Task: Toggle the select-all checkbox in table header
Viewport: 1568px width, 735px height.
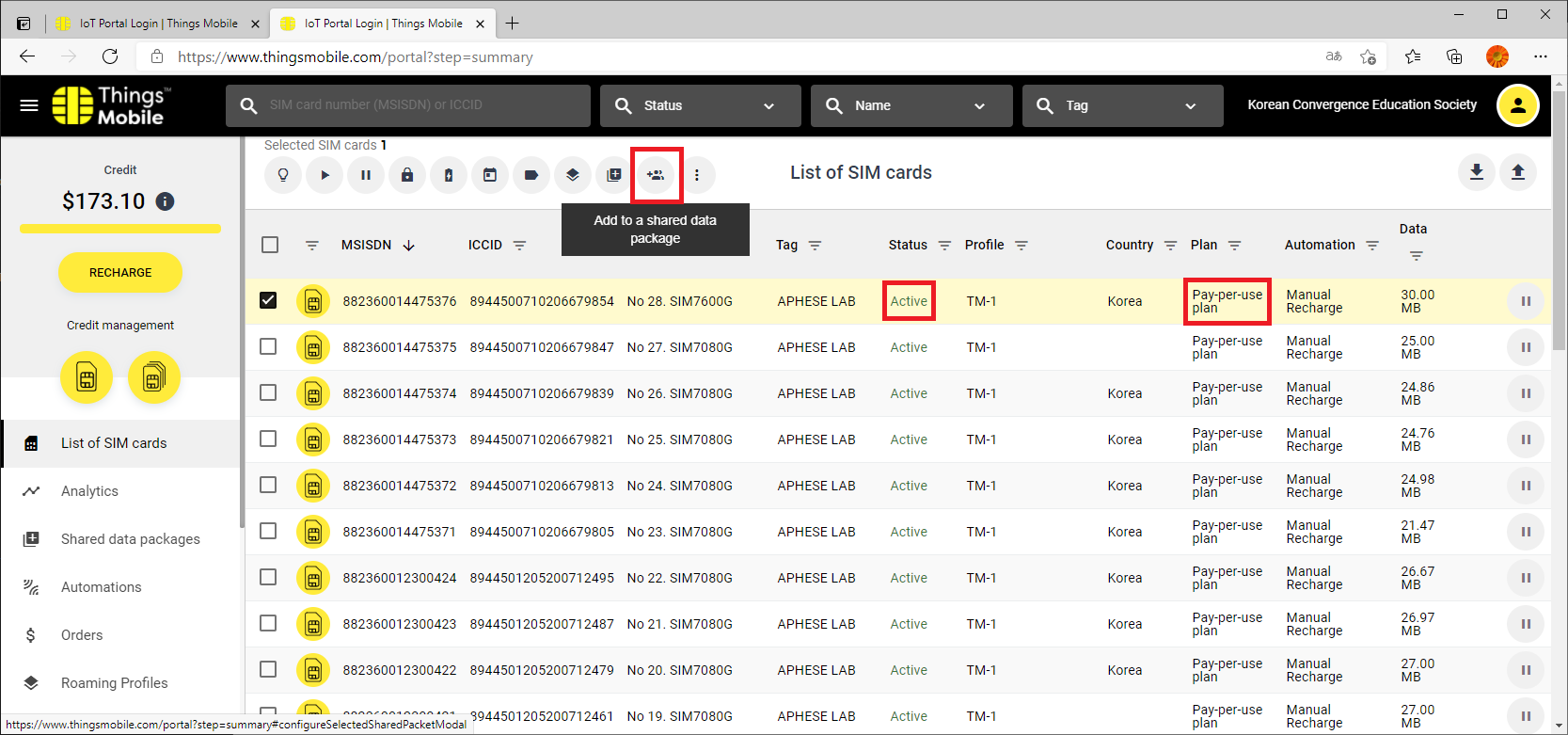Action: point(270,245)
